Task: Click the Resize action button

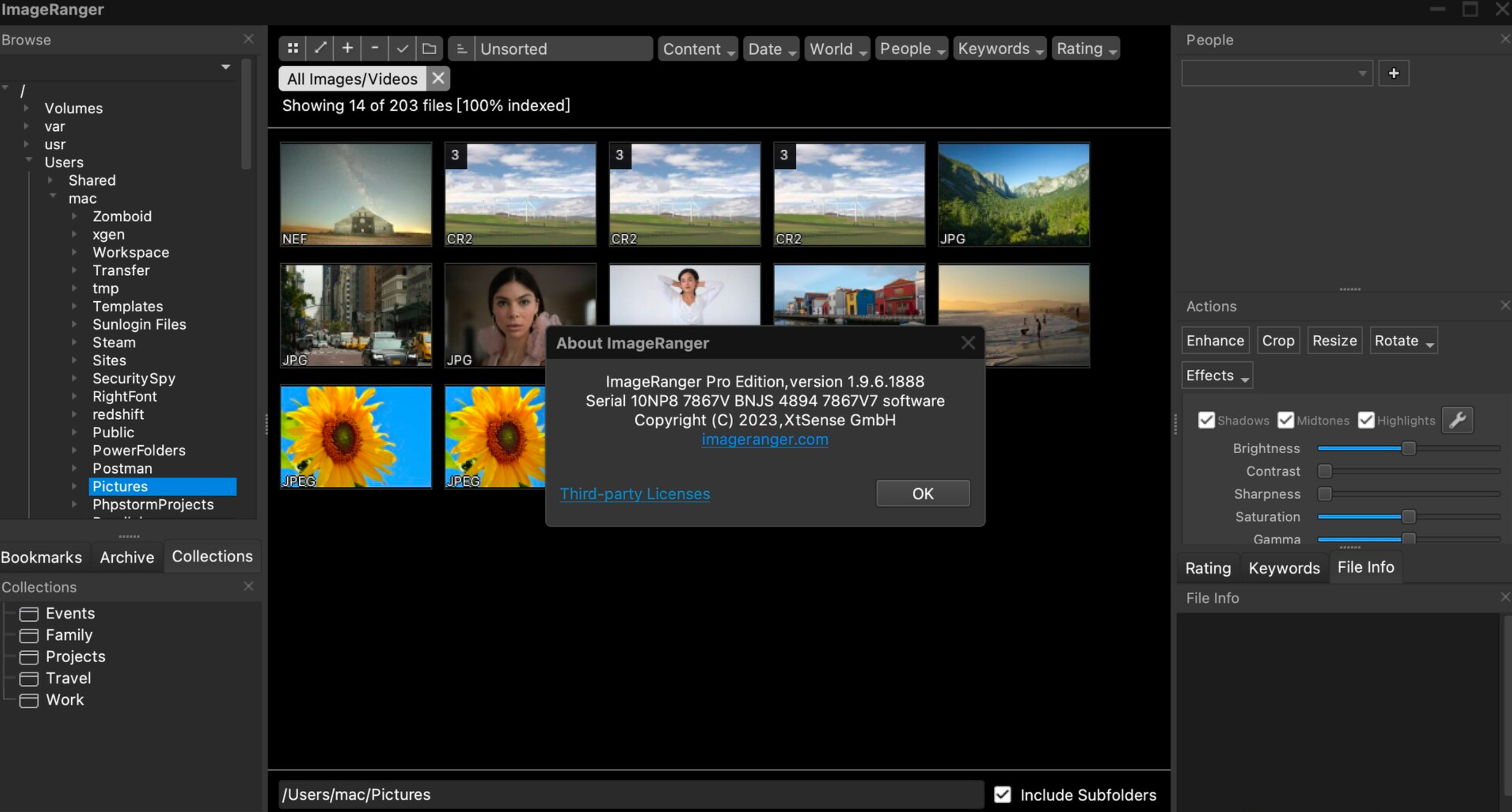Action: coord(1334,340)
